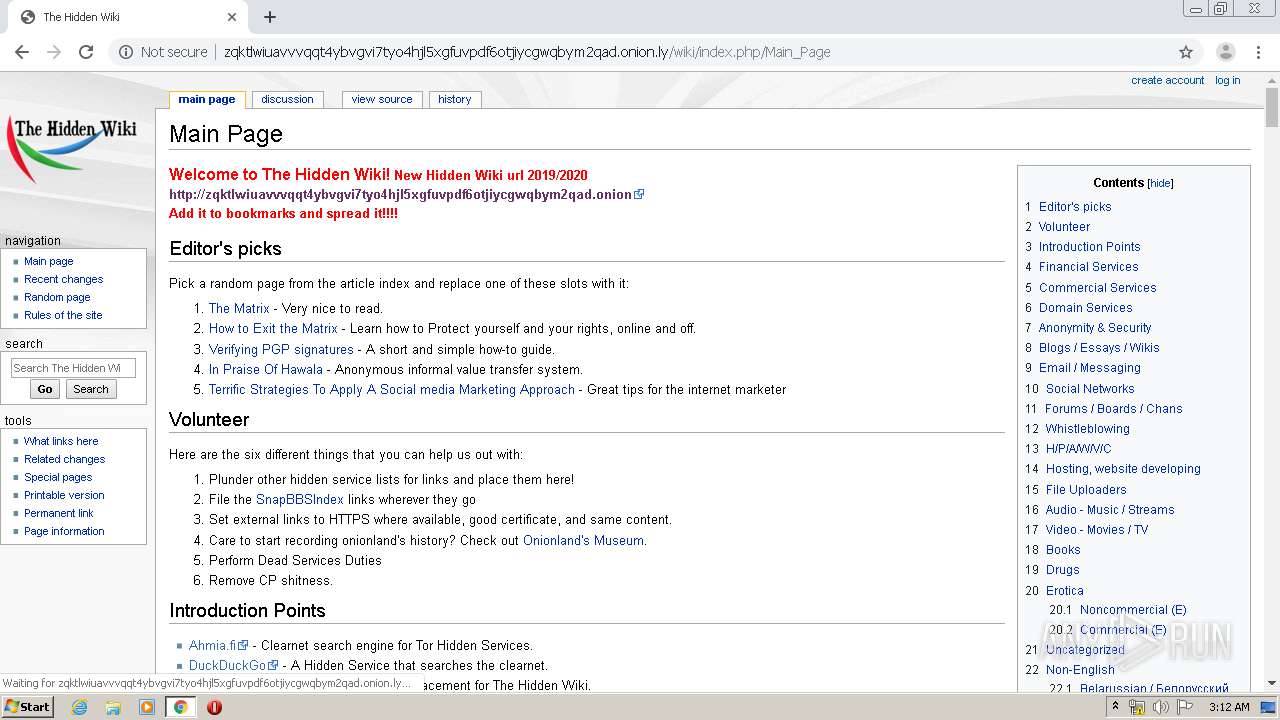Select the Chrome taskbar button
1280x720 pixels.
click(180, 707)
